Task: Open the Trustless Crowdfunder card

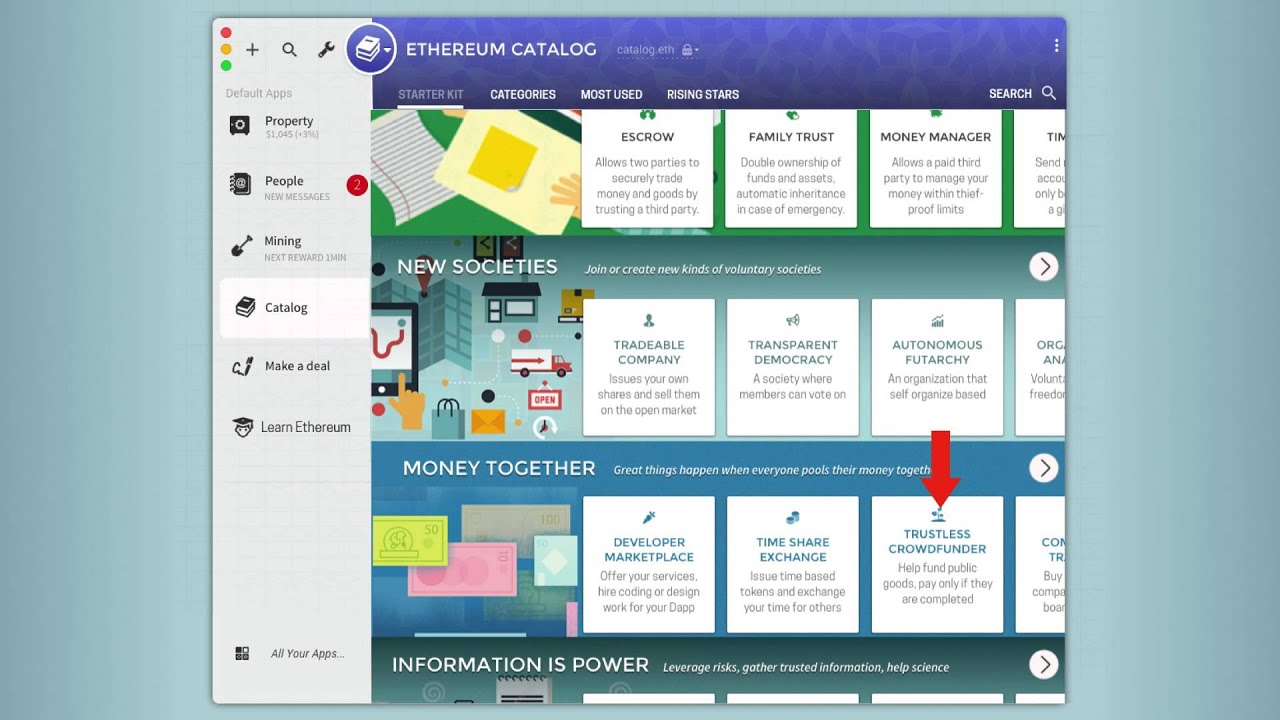Action: coord(937,565)
